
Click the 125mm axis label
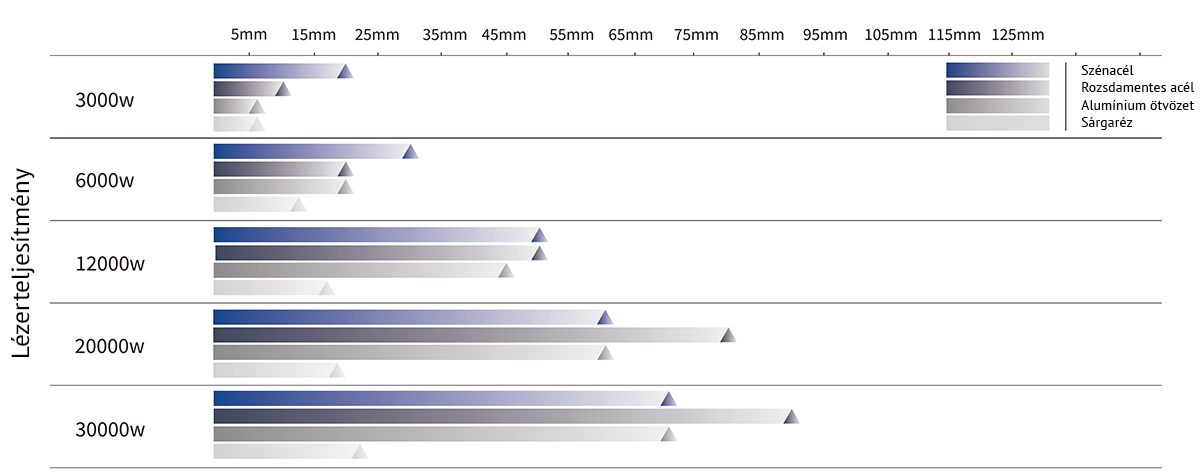1018,34
